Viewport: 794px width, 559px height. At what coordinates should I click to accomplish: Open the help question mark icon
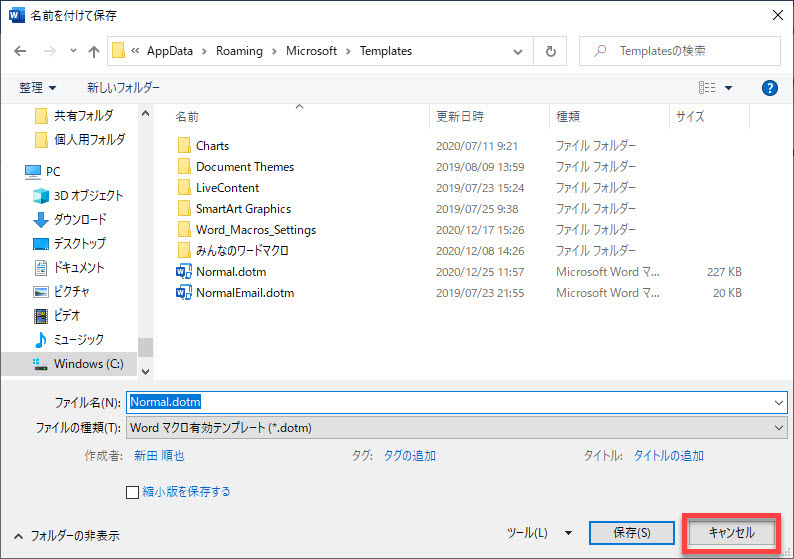tap(769, 88)
